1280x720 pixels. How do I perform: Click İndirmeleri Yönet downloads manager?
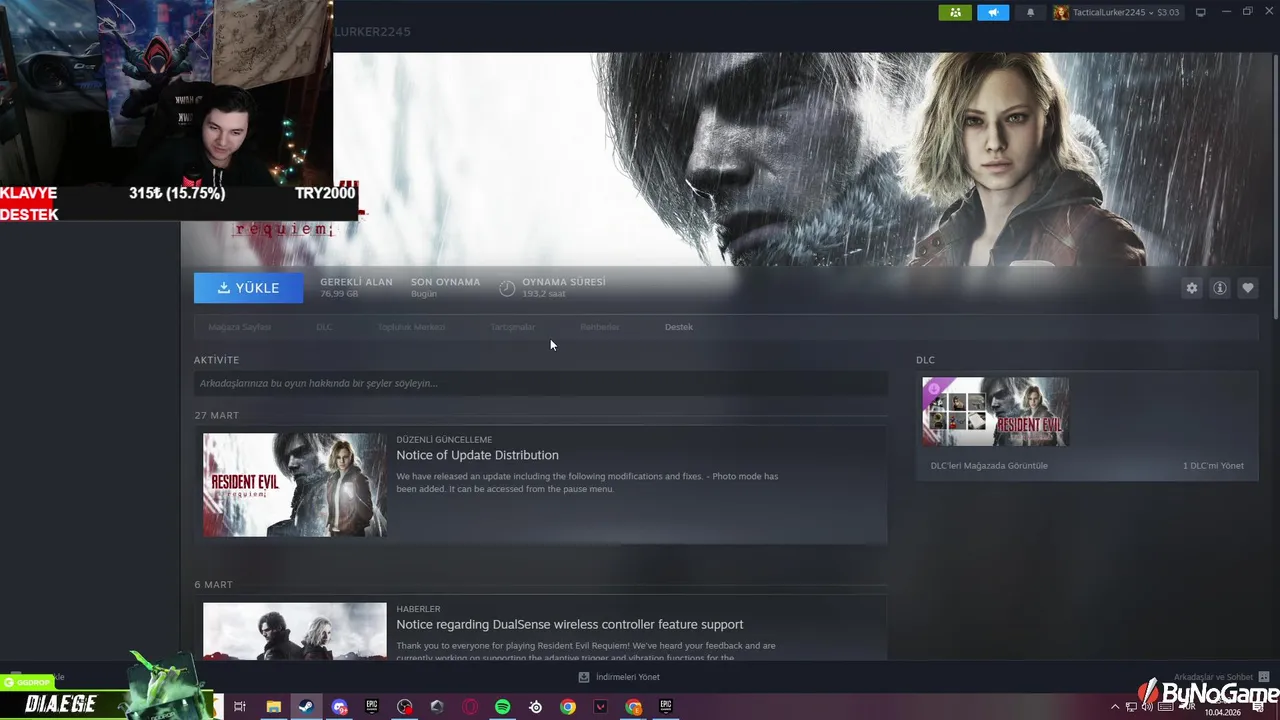(628, 677)
